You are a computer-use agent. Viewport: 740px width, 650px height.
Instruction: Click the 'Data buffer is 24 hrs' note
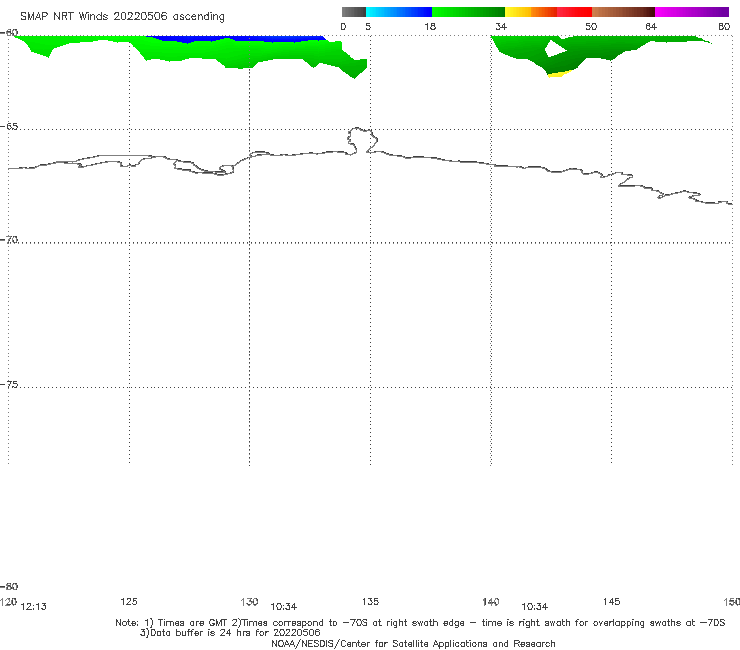230,633
